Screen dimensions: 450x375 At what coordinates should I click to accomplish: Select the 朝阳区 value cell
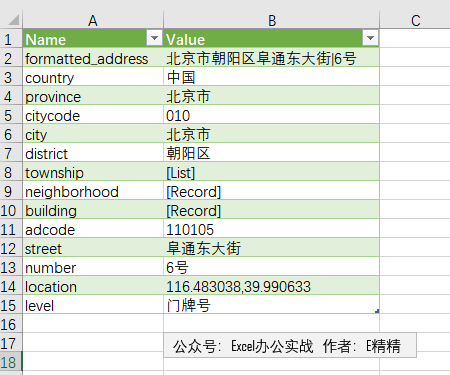[272, 153]
